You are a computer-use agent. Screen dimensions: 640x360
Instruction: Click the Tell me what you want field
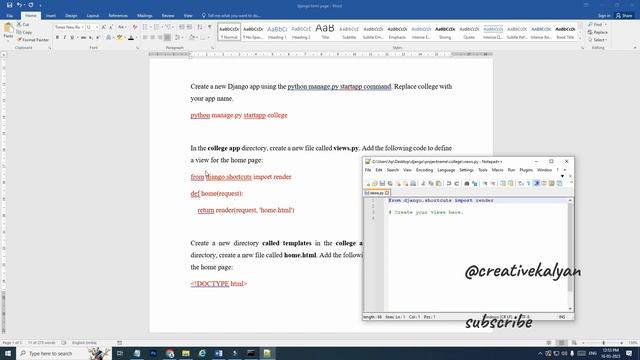tap(231, 16)
